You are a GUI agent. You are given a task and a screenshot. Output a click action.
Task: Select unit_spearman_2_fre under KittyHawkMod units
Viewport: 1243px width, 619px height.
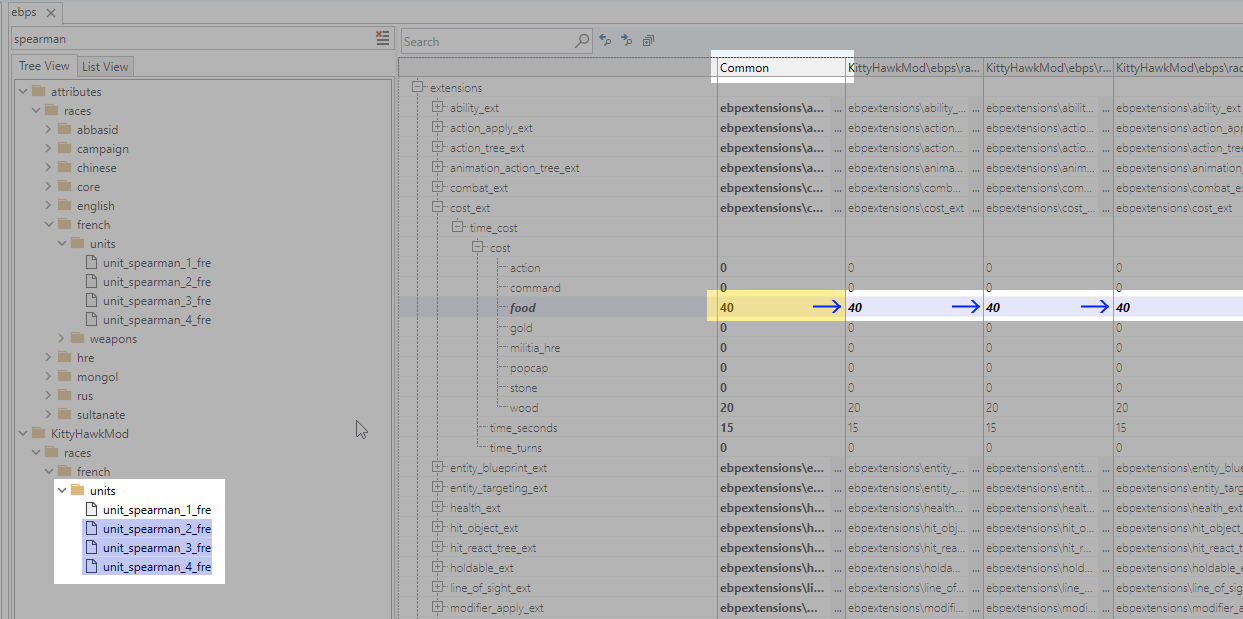coord(156,529)
